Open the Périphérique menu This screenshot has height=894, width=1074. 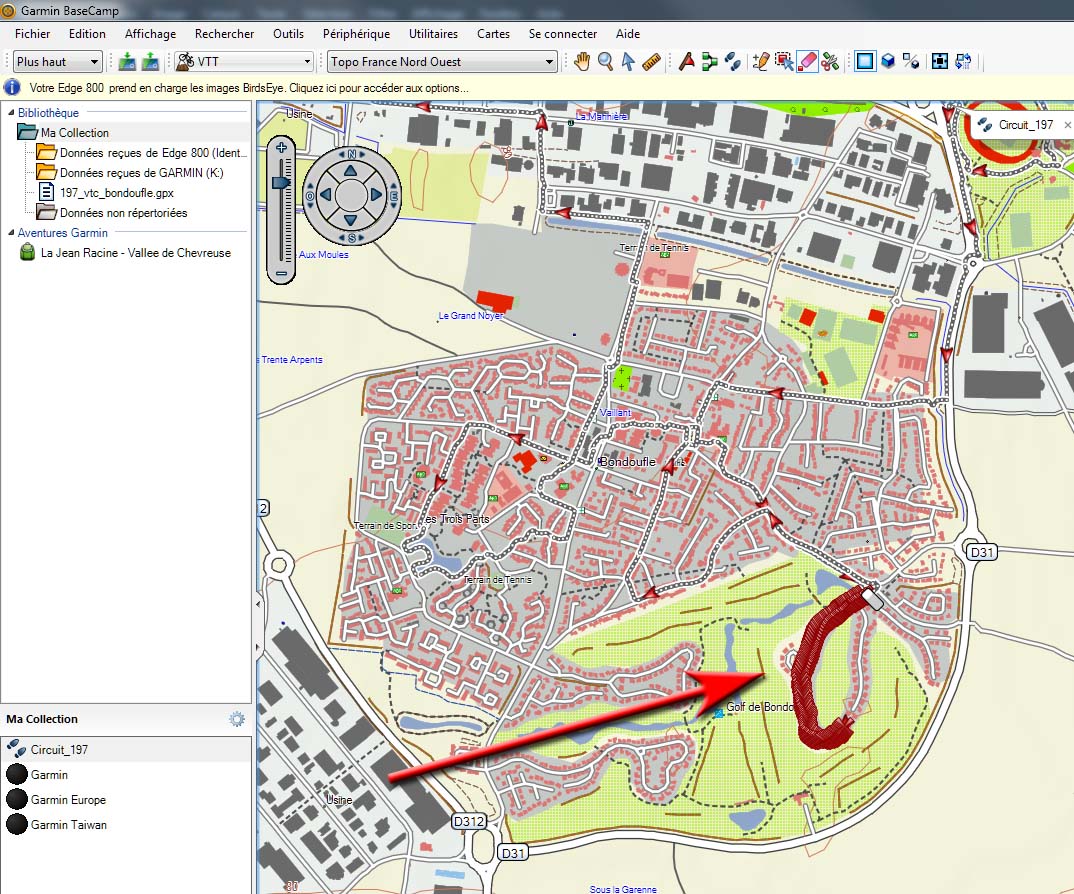coord(356,34)
